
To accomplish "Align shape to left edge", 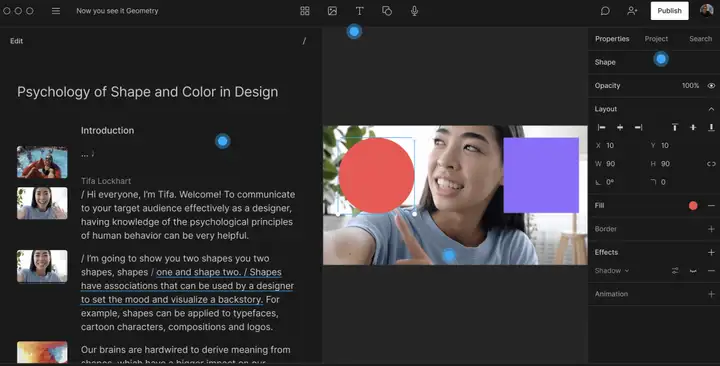I will coord(601,127).
